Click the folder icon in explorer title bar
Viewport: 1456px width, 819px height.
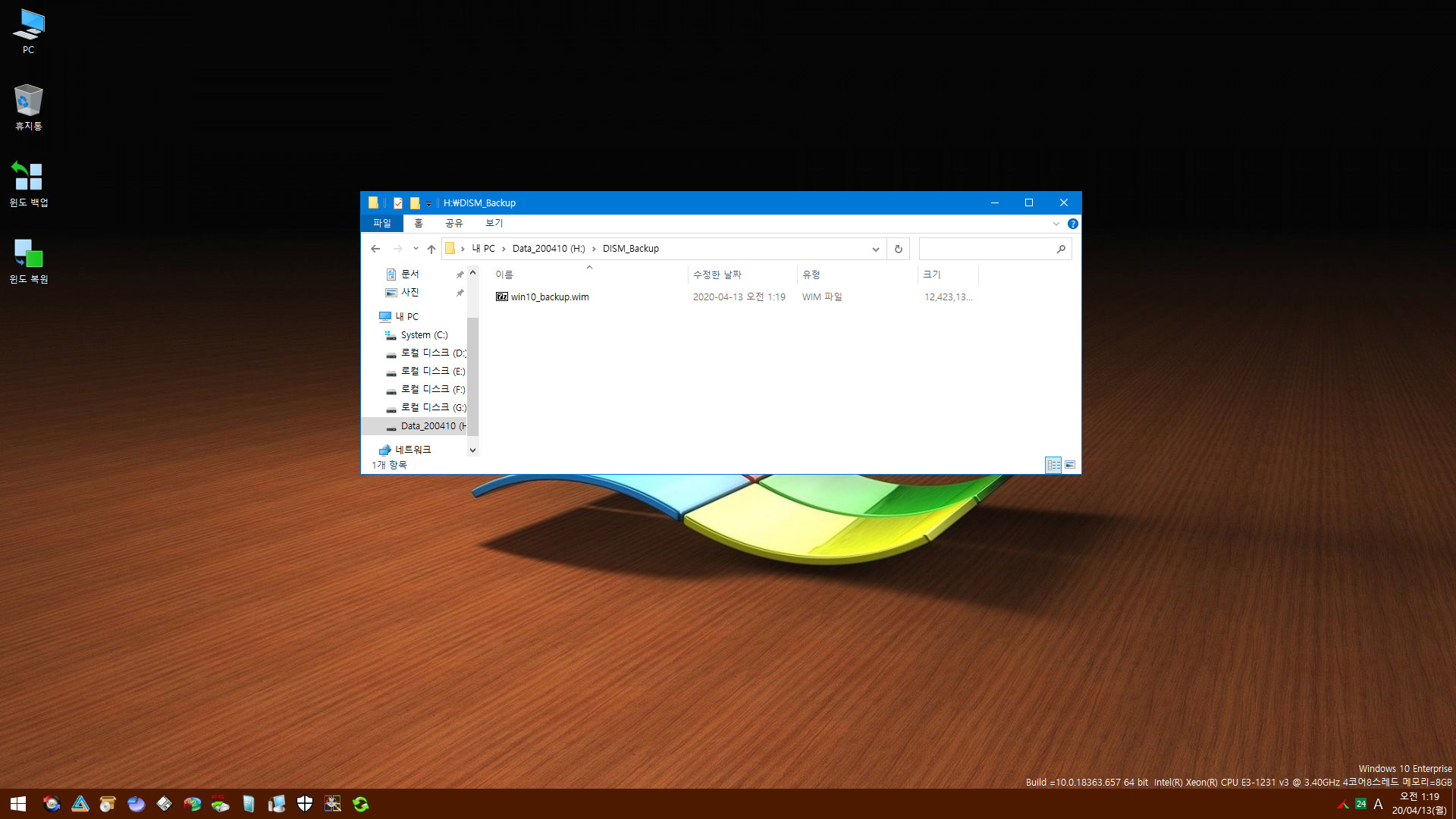373,203
